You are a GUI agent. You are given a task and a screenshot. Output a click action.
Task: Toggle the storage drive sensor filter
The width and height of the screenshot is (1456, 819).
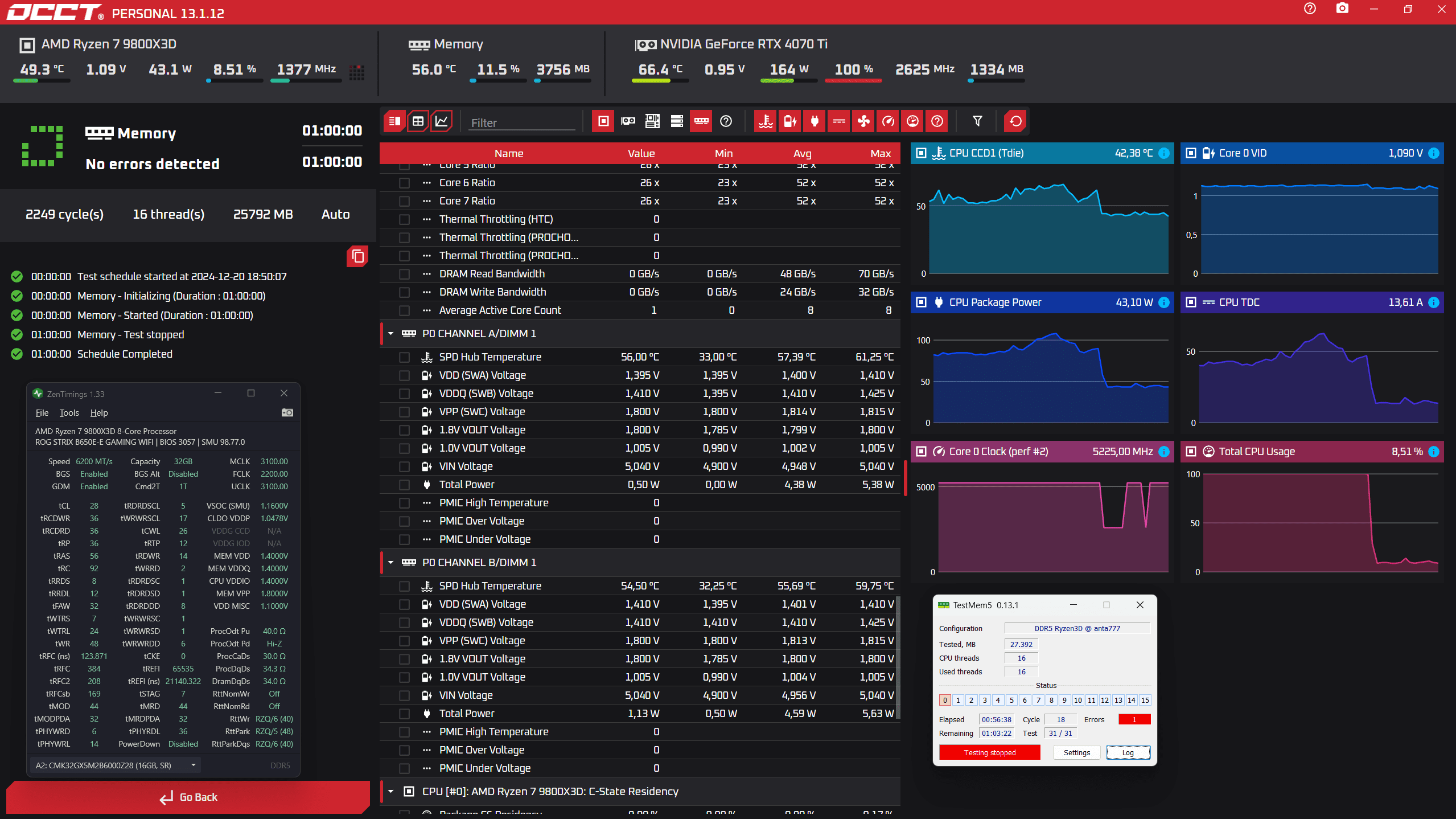677,121
